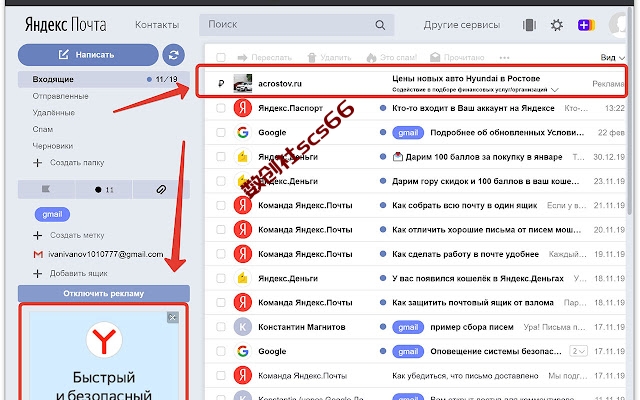Click Создать метку link
640x400 pixels.
pyautogui.click(x=69, y=235)
